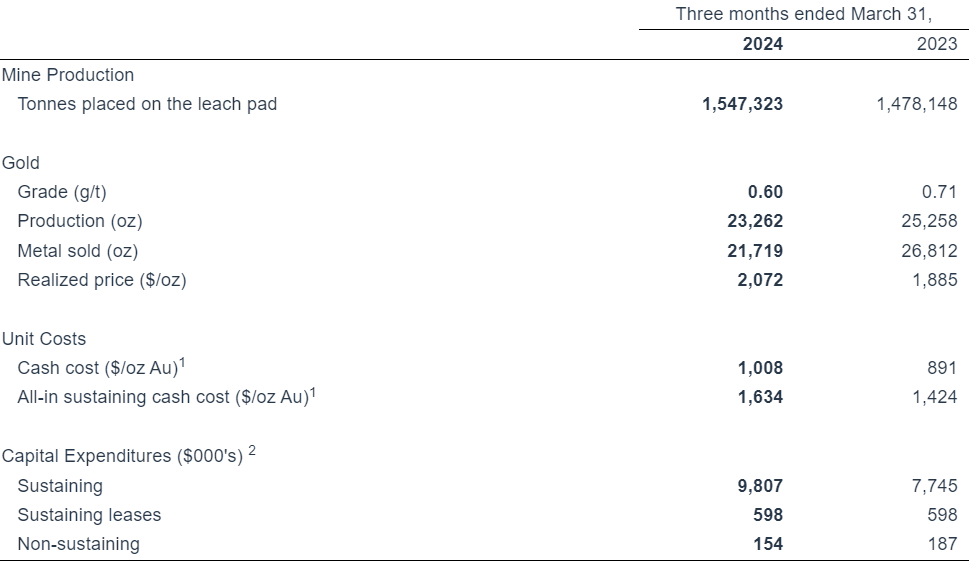This screenshot has height=561, width=969.
Task: Select the all-in sustaining cost value 1,634
Action: point(760,397)
